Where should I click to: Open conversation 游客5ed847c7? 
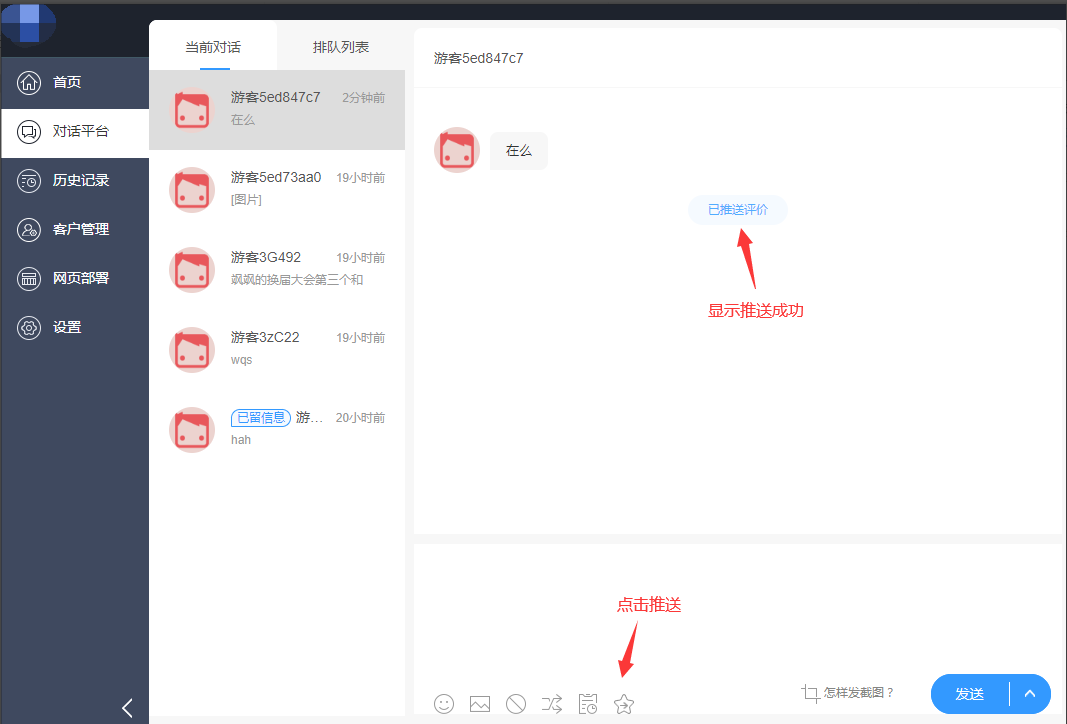(277, 110)
